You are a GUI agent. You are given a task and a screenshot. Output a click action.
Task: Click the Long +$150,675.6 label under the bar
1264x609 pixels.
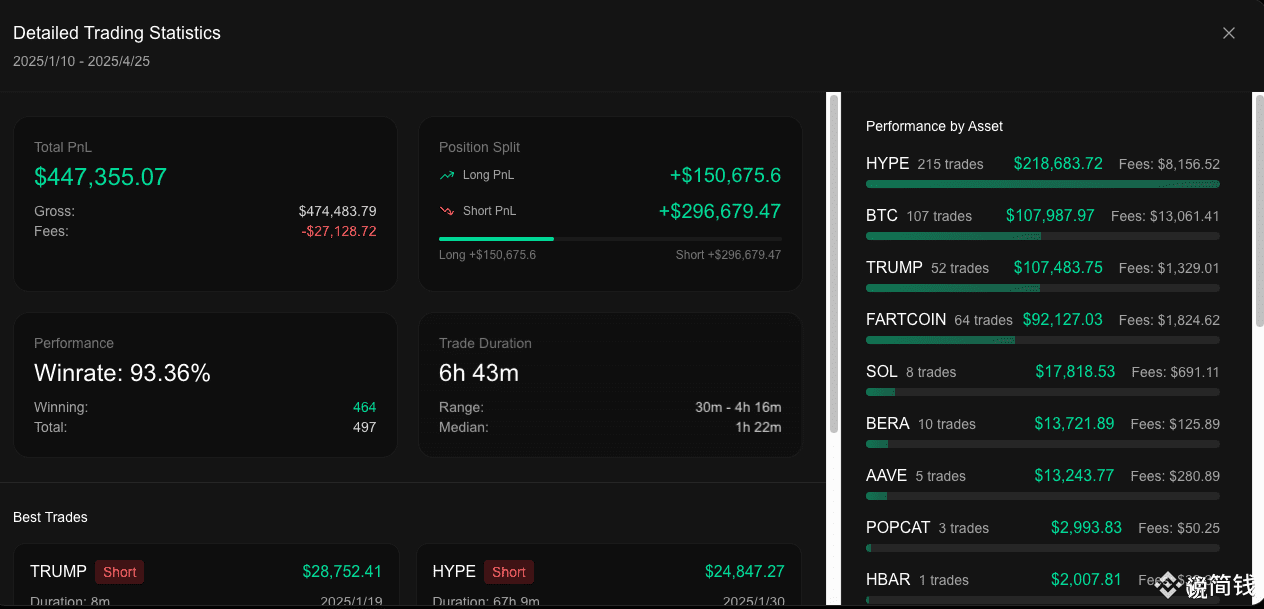click(487, 255)
